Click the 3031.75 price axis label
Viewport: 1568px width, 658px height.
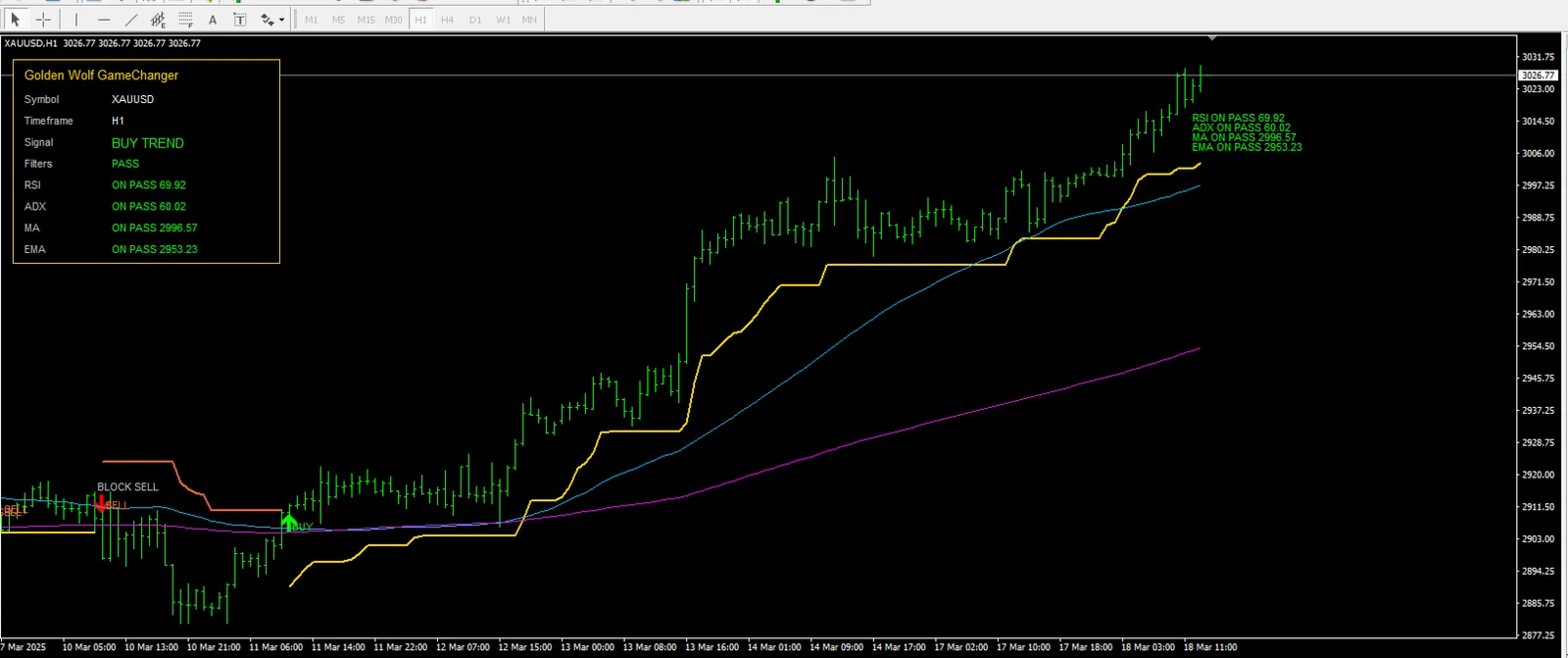(1538, 57)
